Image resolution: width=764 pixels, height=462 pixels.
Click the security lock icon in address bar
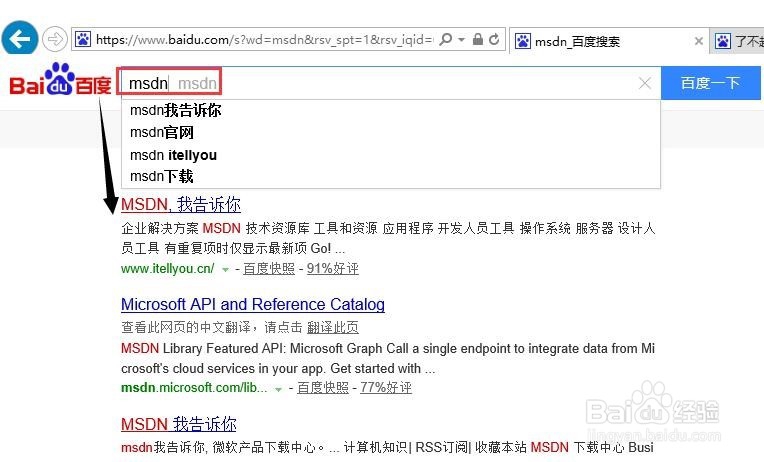tap(478, 39)
